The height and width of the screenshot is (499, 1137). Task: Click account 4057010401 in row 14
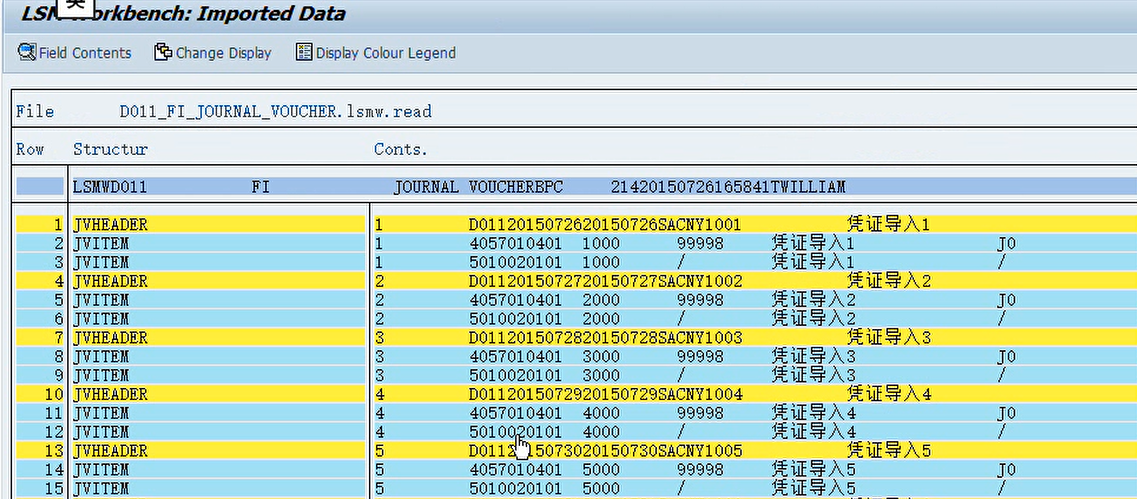[516, 470]
